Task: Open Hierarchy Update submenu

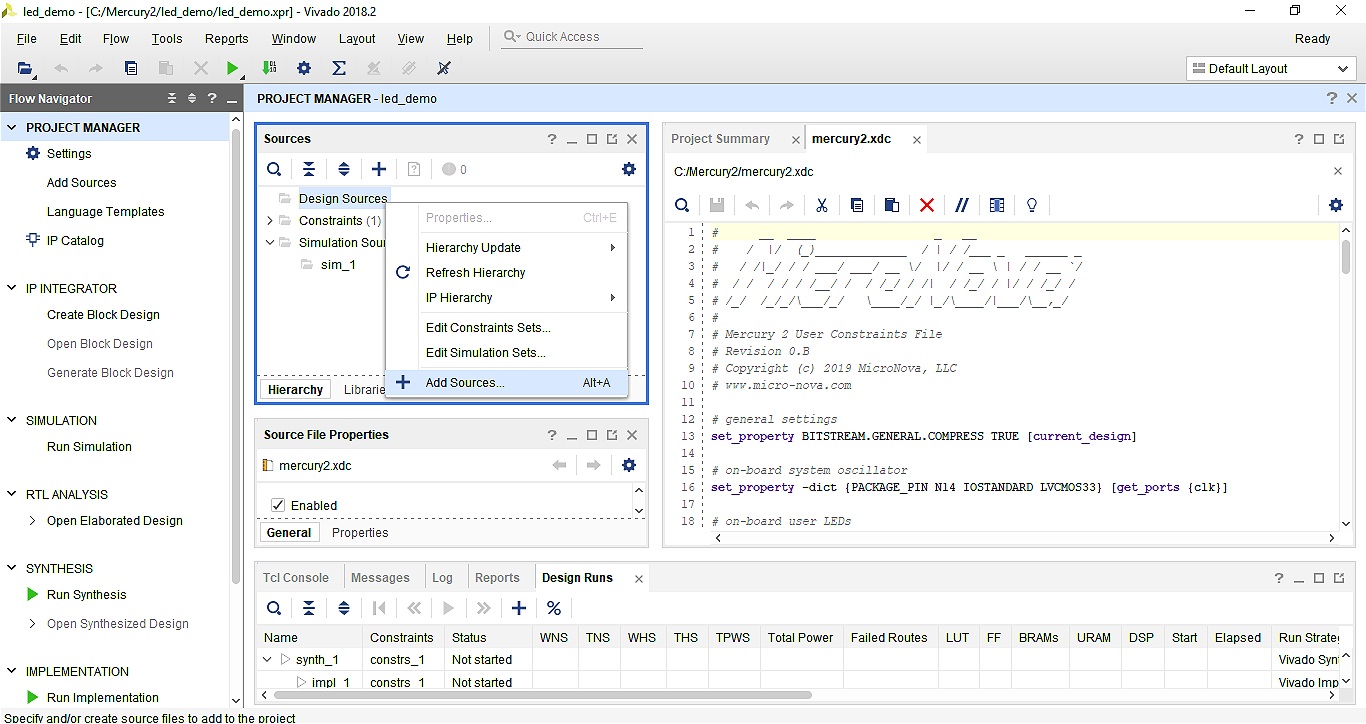Action: (506, 247)
